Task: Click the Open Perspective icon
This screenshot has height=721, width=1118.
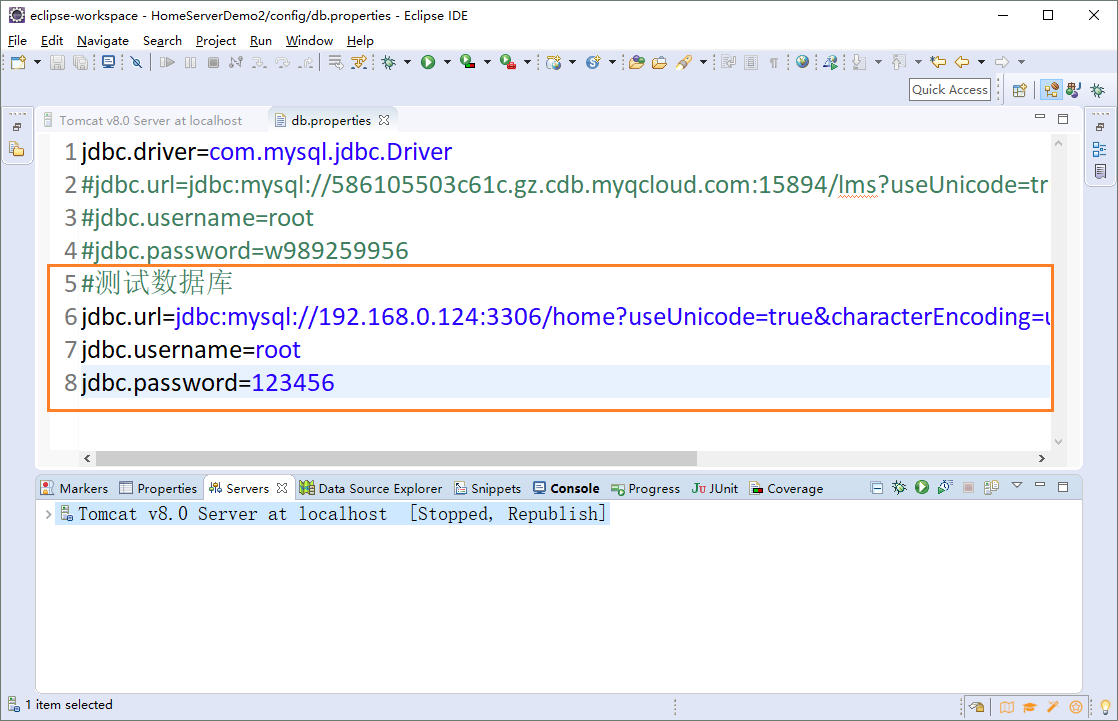Action: [x=1019, y=90]
